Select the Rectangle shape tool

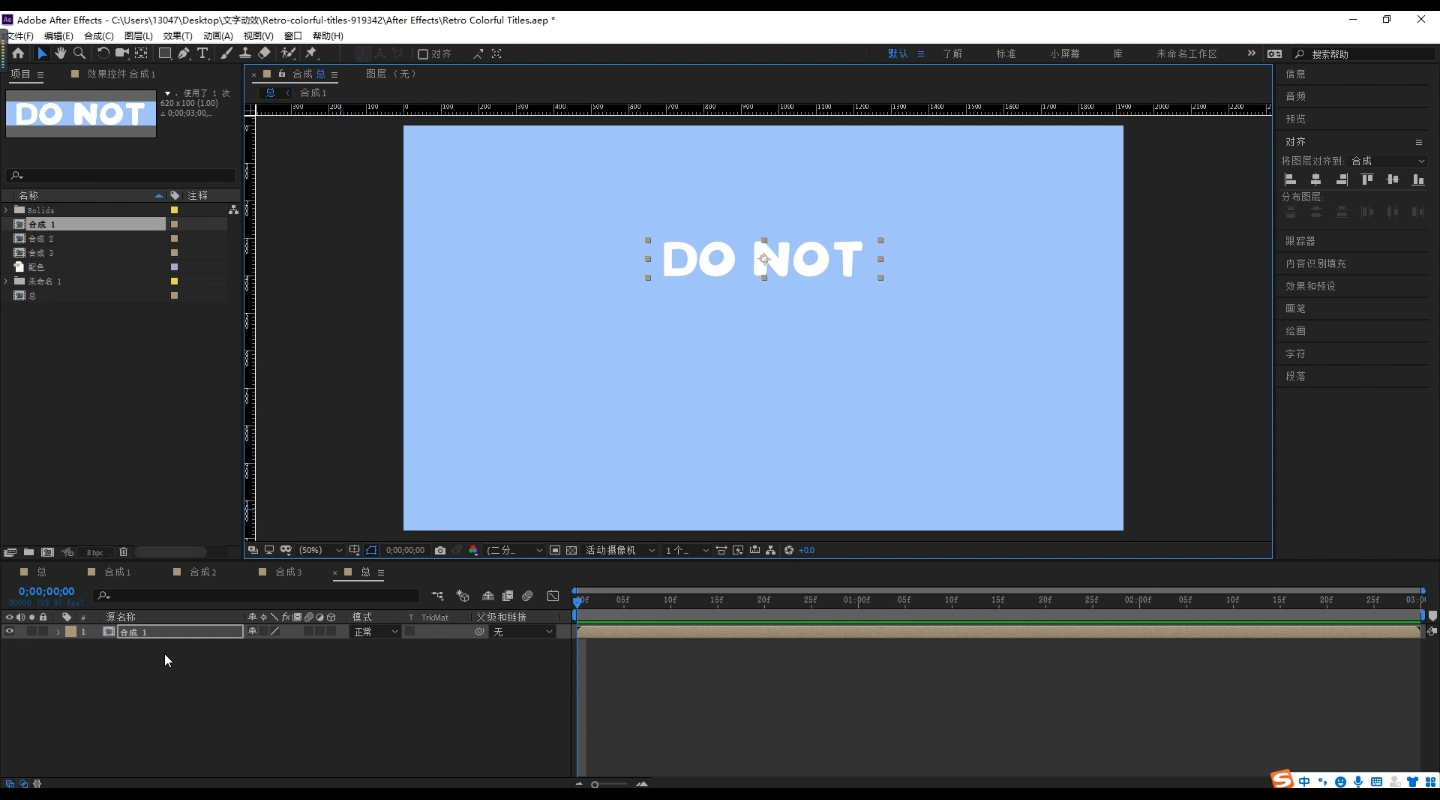click(x=165, y=54)
